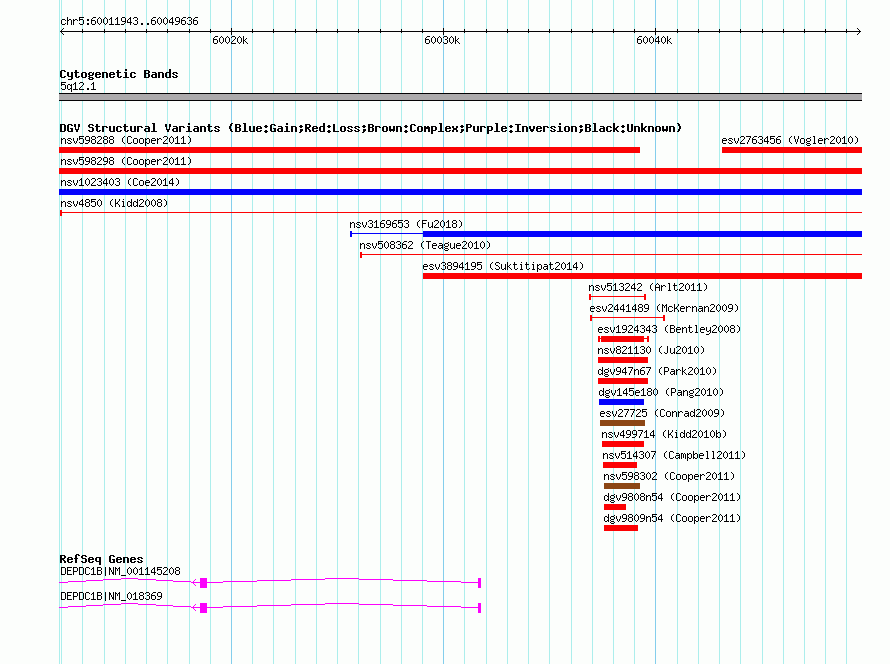This screenshot has height=664, width=890.
Task: Click the NM_018369 transcript end exon at right
Action: point(480,608)
